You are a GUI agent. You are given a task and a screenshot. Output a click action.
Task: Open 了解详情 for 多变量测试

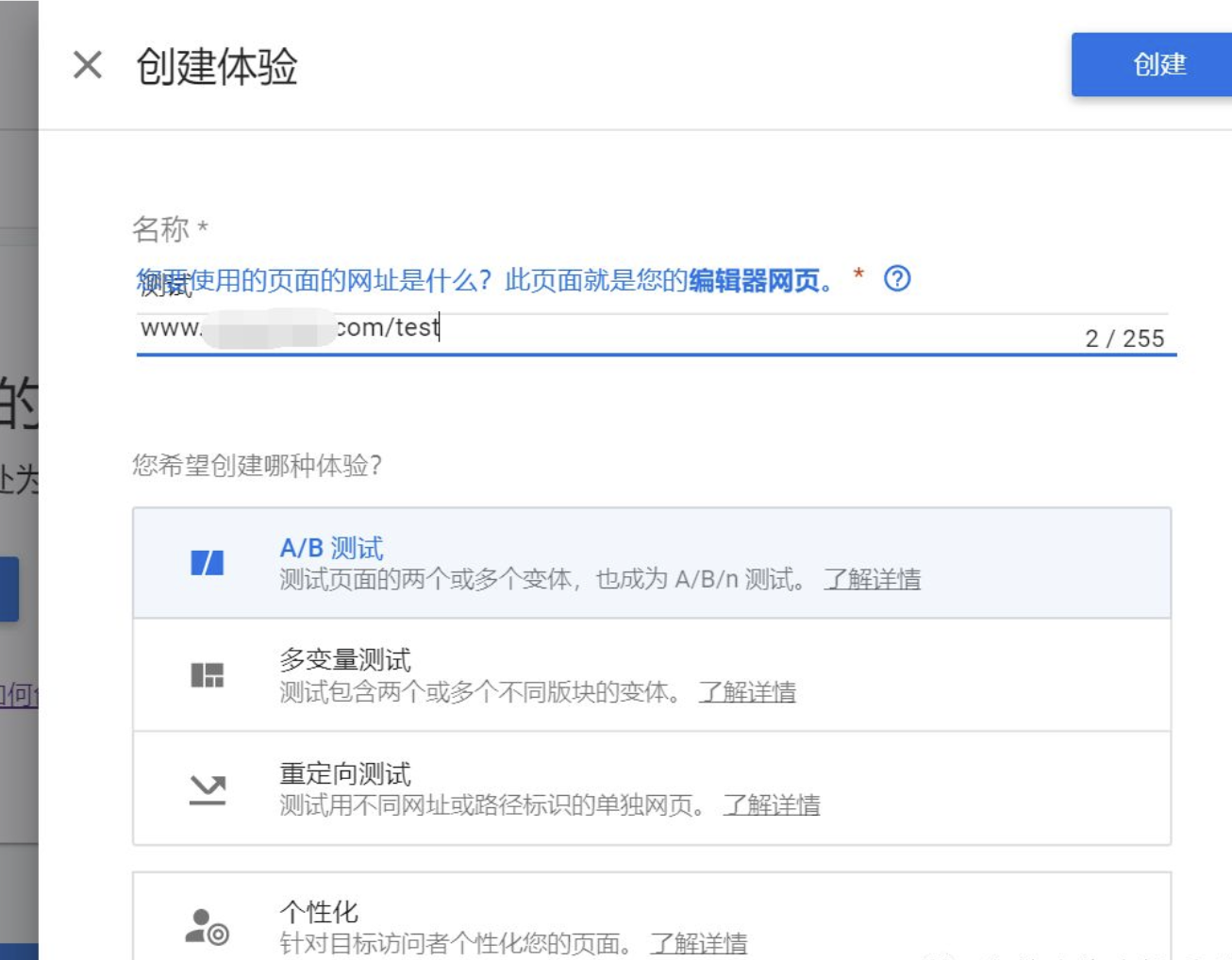point(747,694)
